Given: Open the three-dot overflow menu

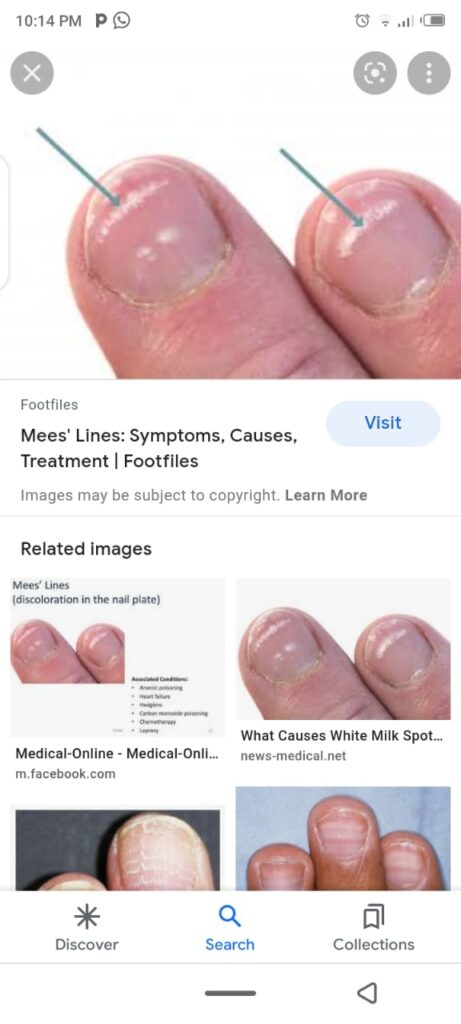Looking at the screenshot, I should (429, 73).
